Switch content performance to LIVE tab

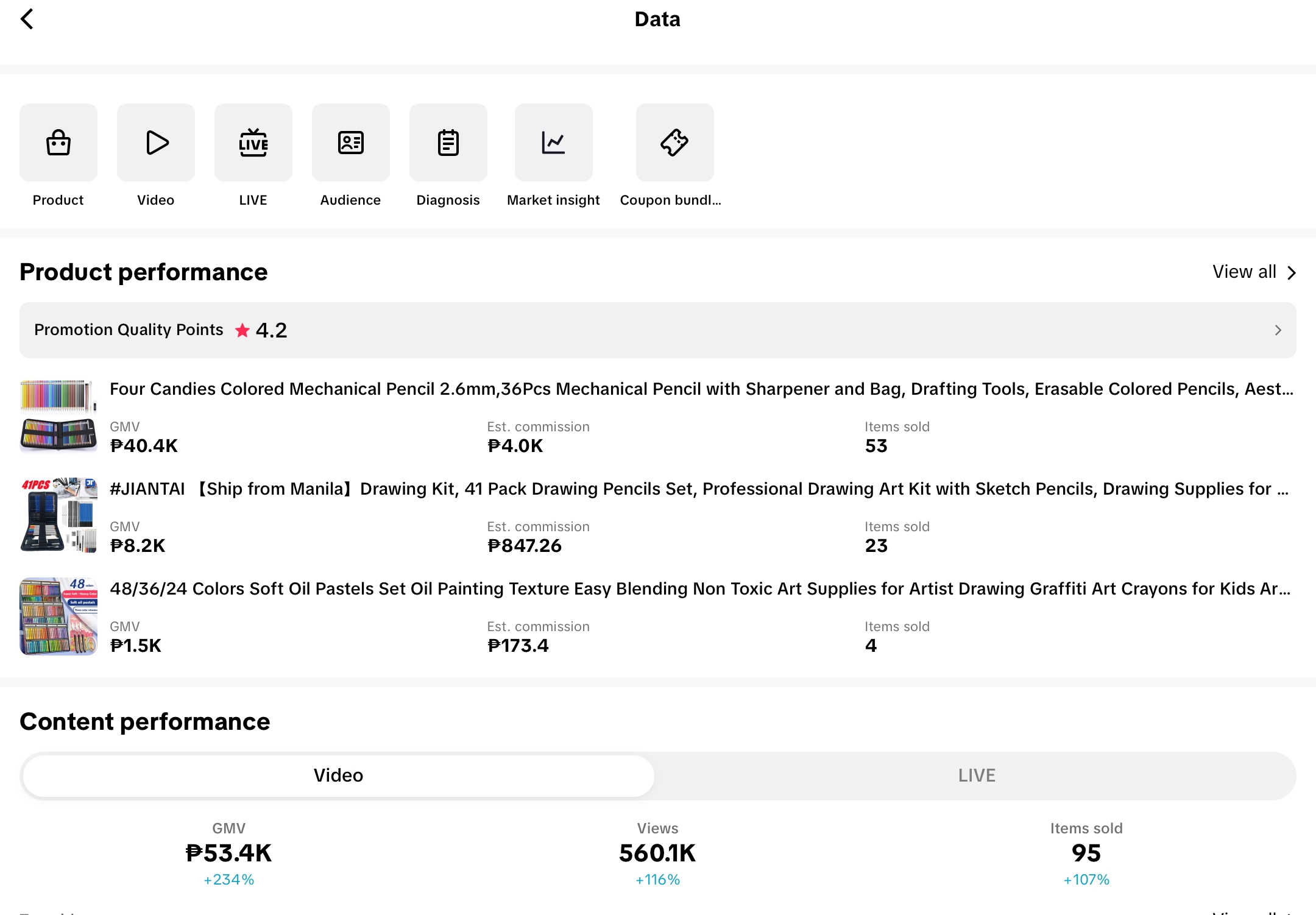coord(976,775)
